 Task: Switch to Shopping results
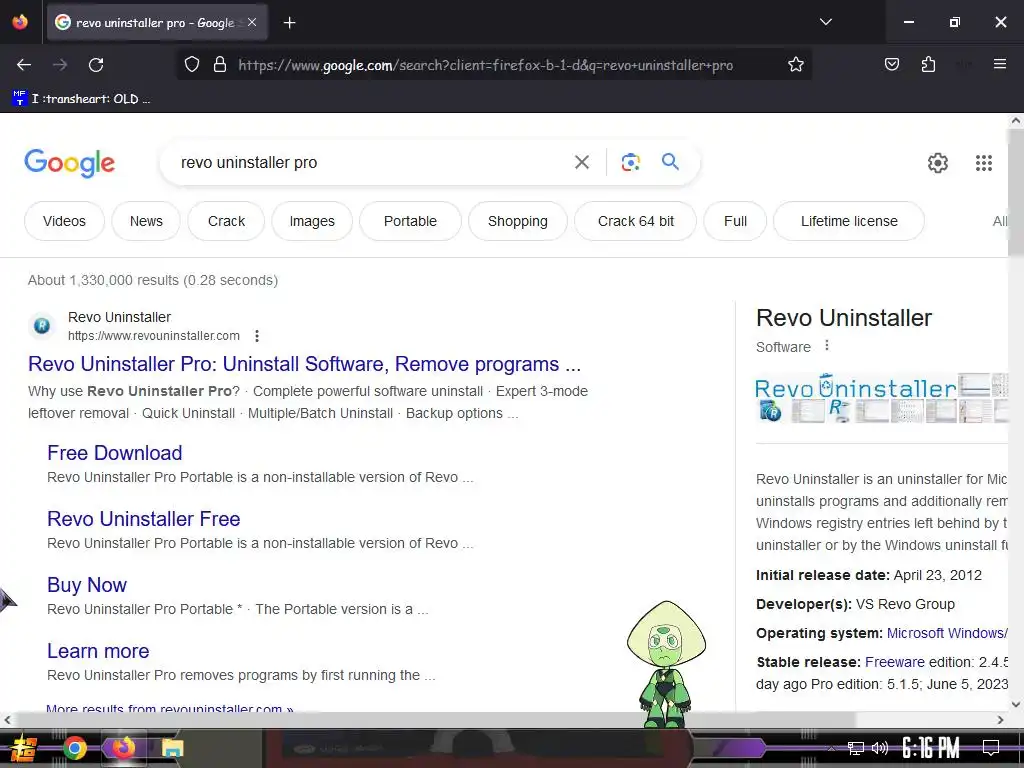pos(517,221)
